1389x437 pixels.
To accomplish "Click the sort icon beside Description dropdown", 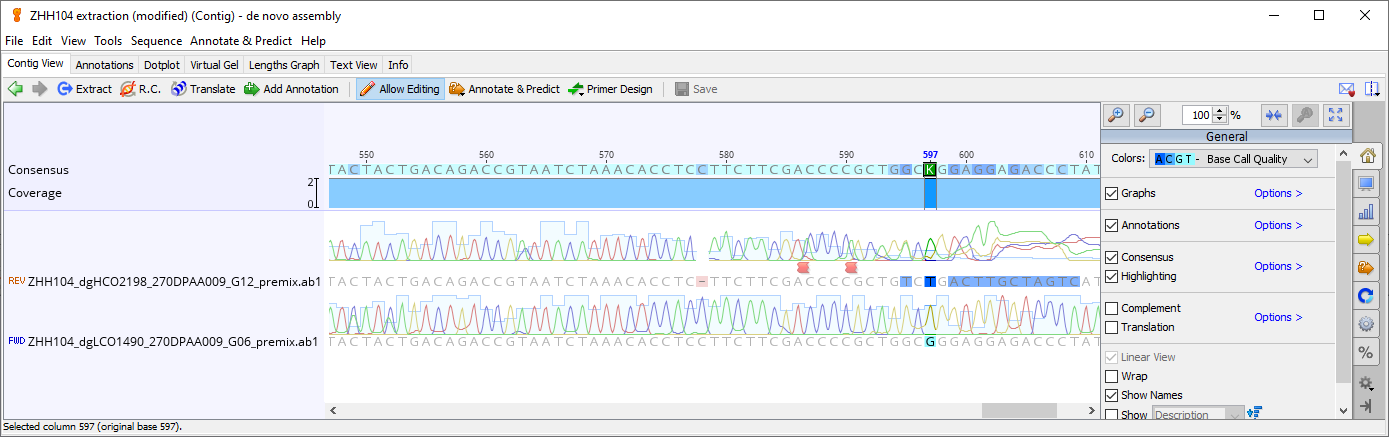I will pos(1254,413).
